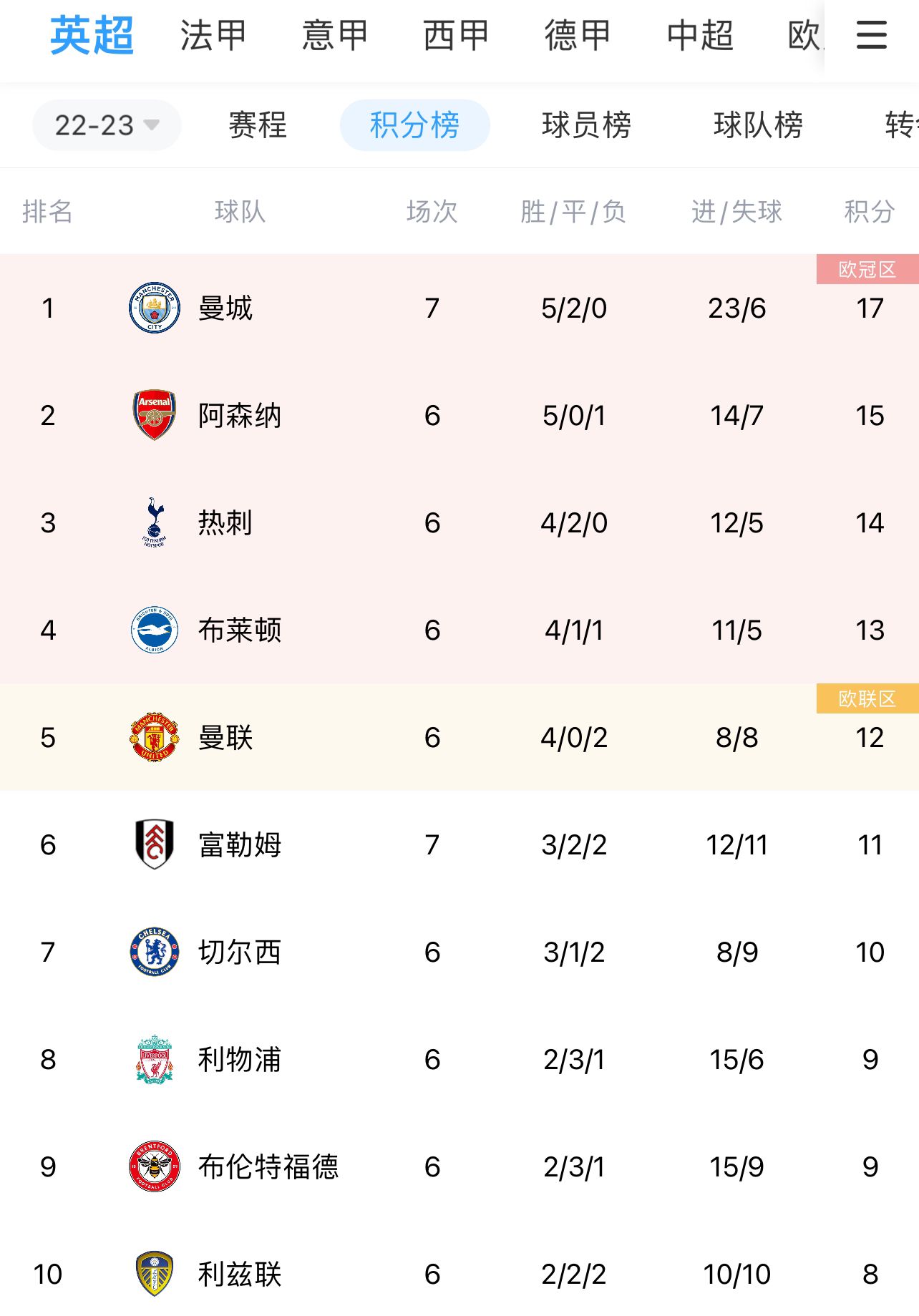Open the 赛程 schedule tab
This screenshot has width=919, height=1316.
[258, 125]
